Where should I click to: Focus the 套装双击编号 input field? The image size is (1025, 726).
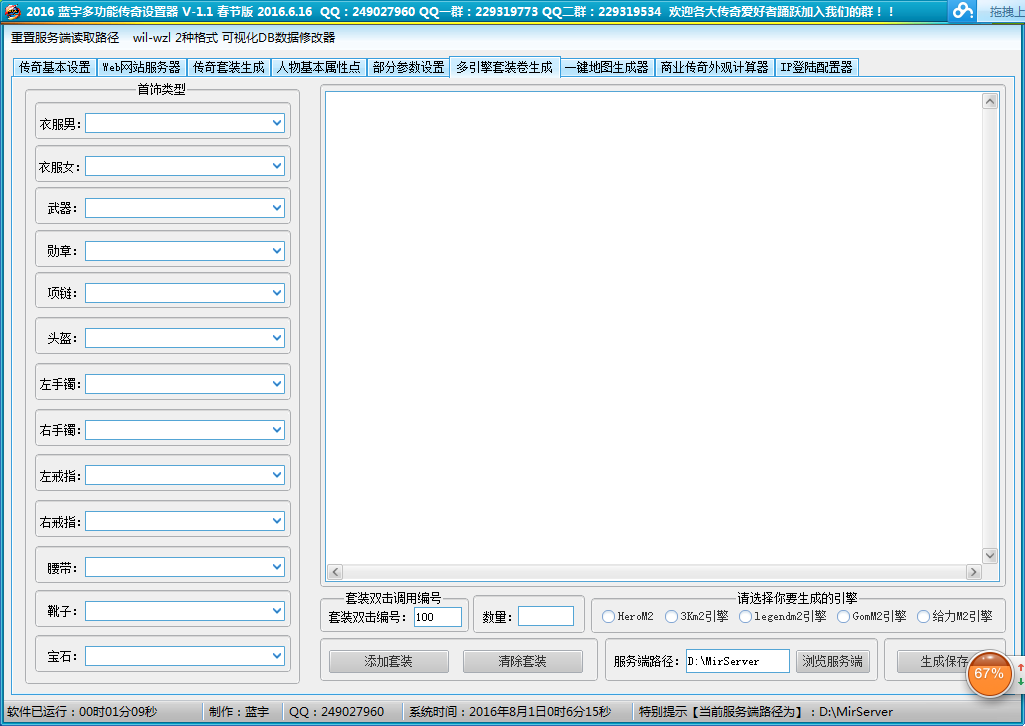tap(438, 617)
